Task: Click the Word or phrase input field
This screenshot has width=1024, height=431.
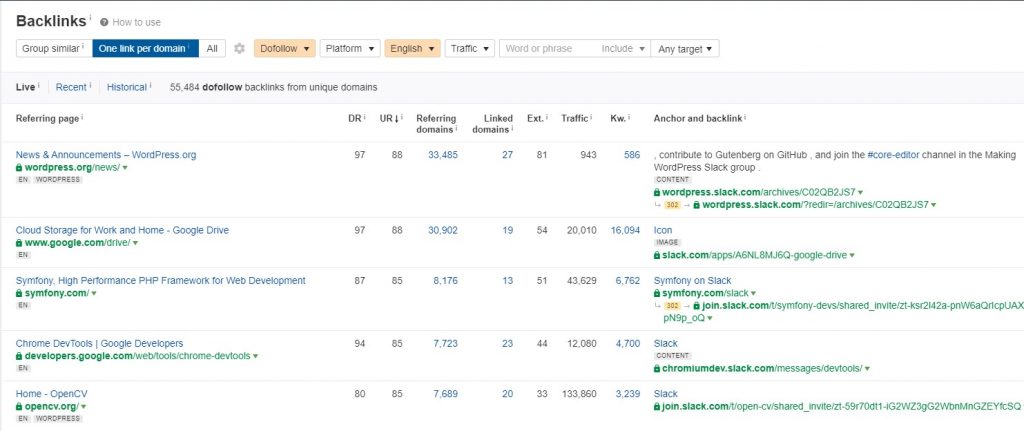Action: 547,48
